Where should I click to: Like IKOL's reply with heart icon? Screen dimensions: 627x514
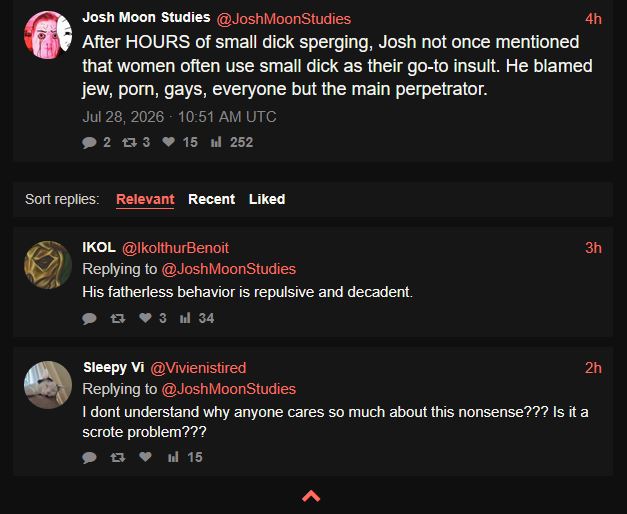pos(145,318)
